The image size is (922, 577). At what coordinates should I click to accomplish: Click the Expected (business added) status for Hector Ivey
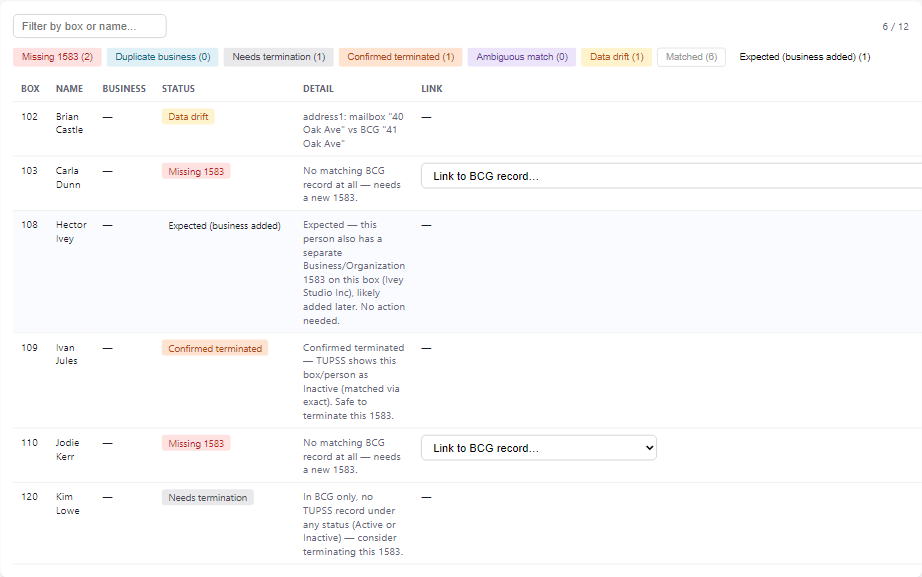224,226
